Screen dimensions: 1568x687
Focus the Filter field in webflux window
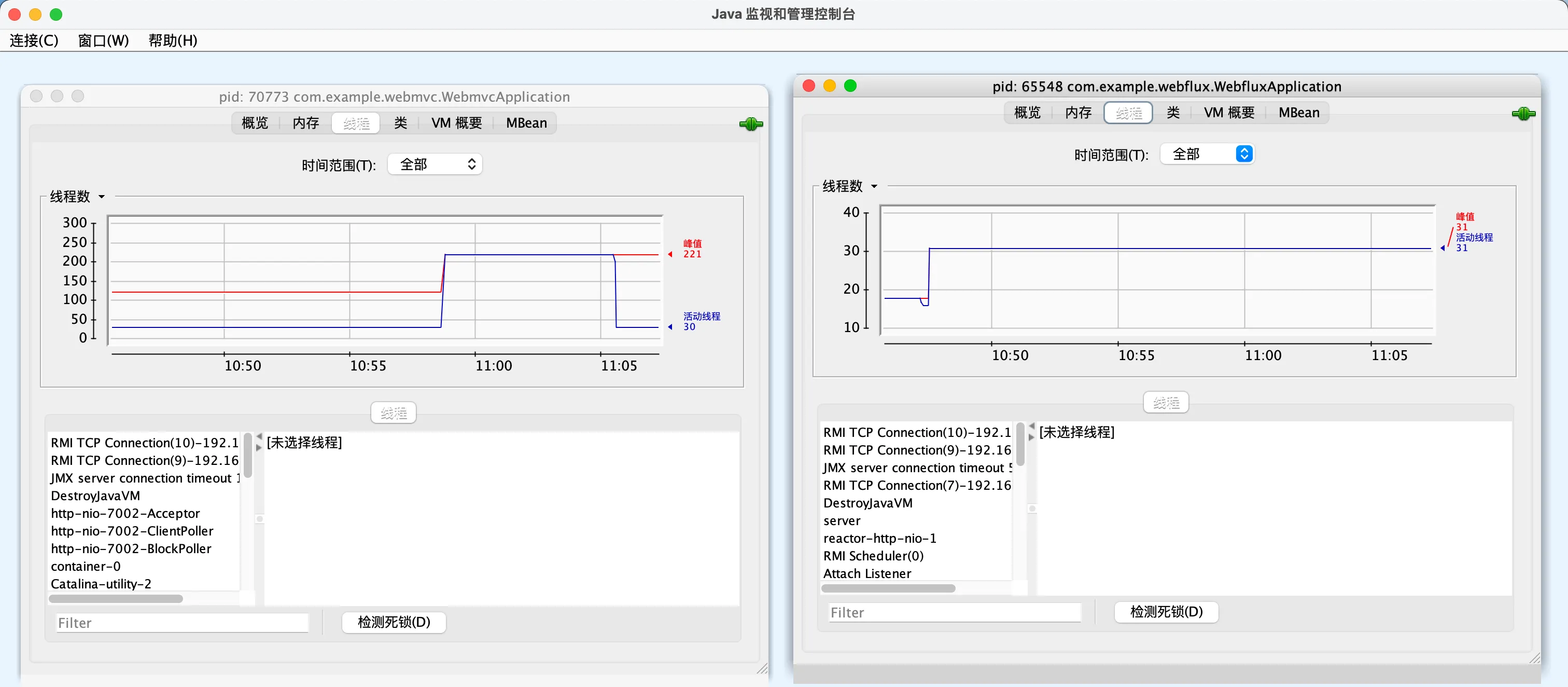[x=955, y=613]
